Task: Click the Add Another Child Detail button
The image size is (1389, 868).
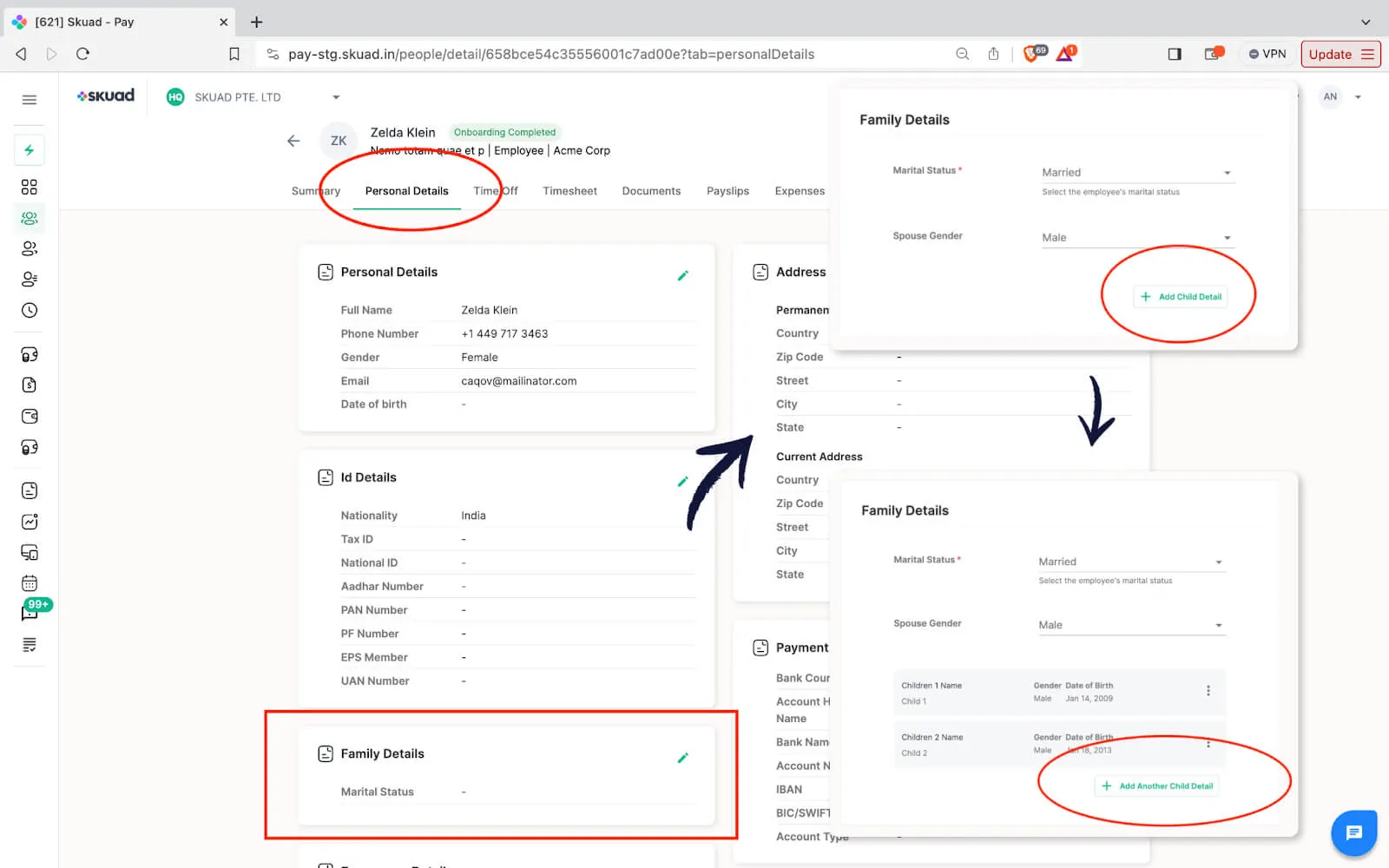Action: pyautogui.click(x=1157, y=786)
